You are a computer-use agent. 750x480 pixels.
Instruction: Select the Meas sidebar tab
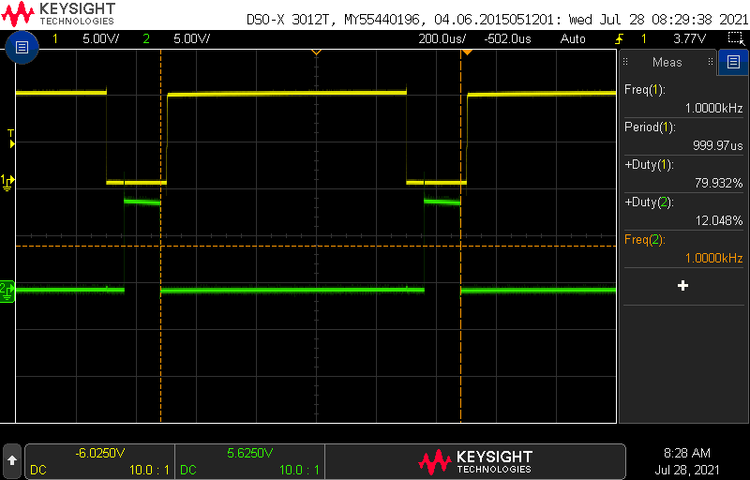[667, 62]
